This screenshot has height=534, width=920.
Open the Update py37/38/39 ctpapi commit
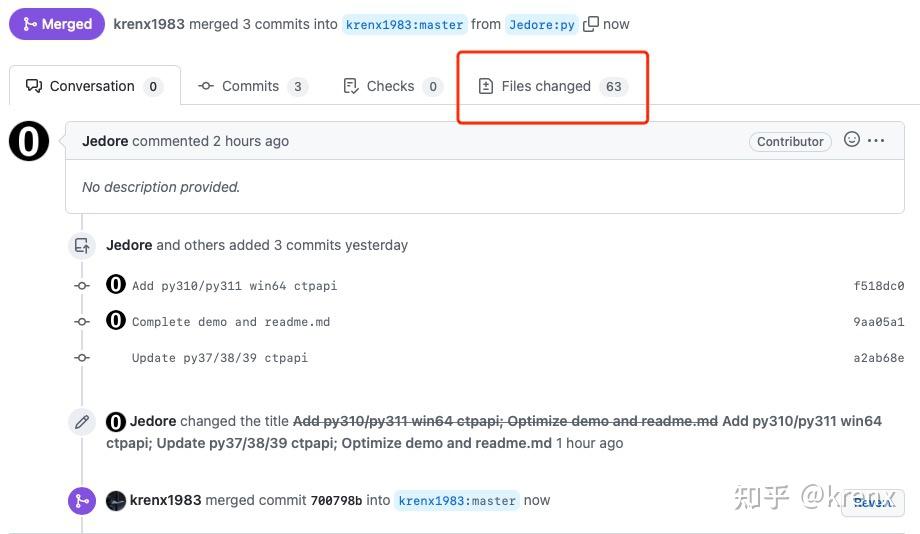pyautogui.click(x=219, y=358)
